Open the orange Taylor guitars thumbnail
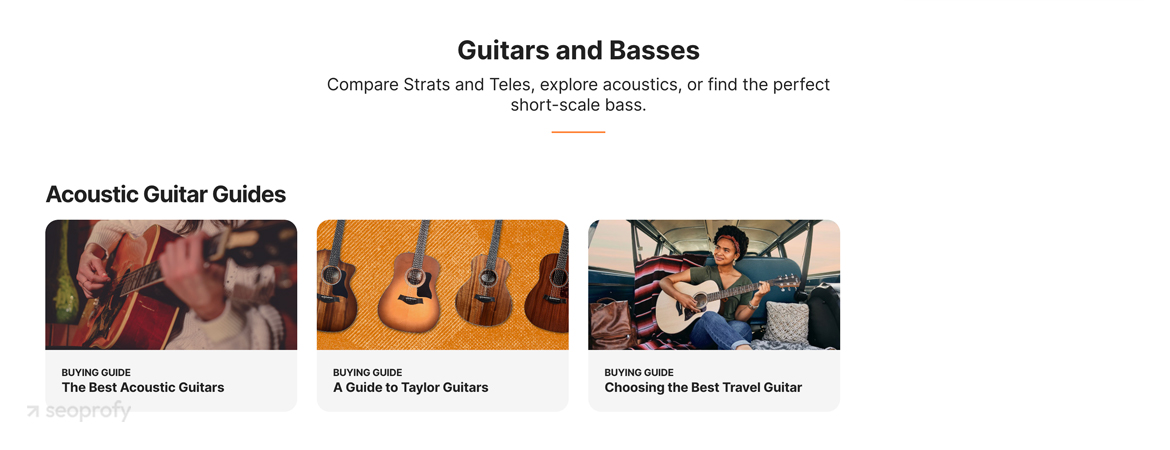The image size is (1170, 450). click(x=442, y=284)
